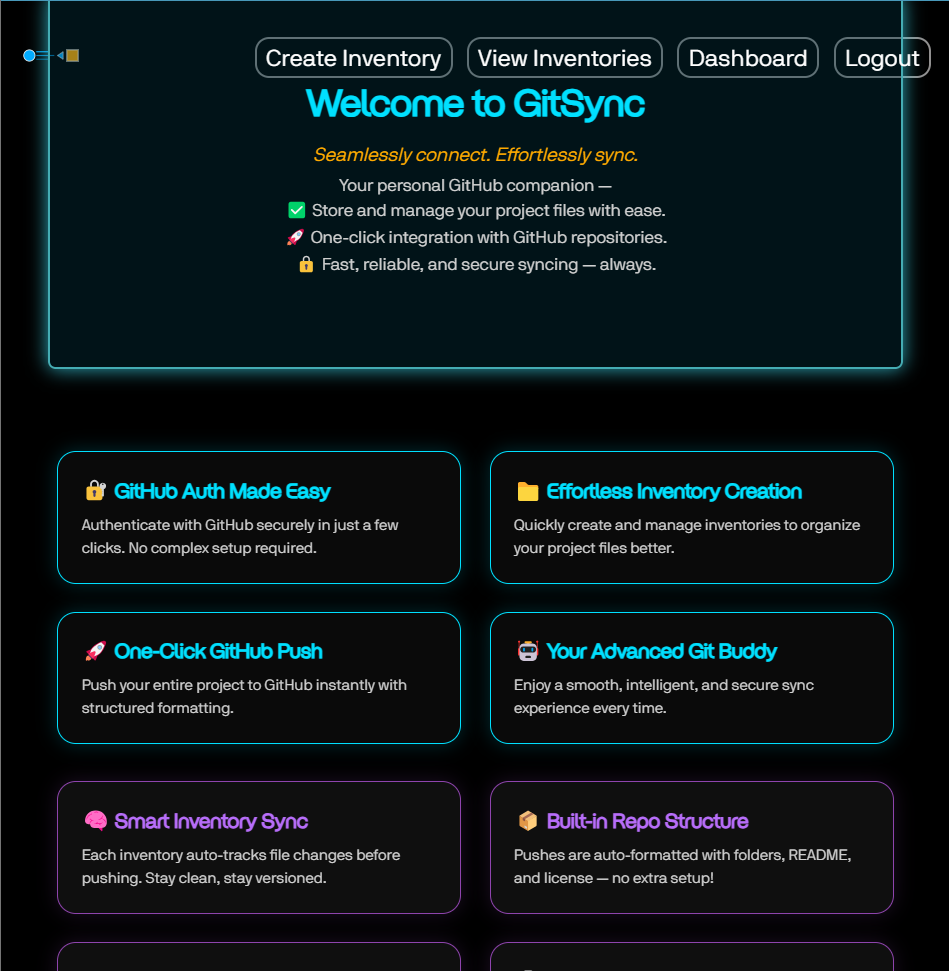Click the rocket icon on One-Click GitHub Push
This screenshot has width=949, height=971.
click(x=95, y=651)
